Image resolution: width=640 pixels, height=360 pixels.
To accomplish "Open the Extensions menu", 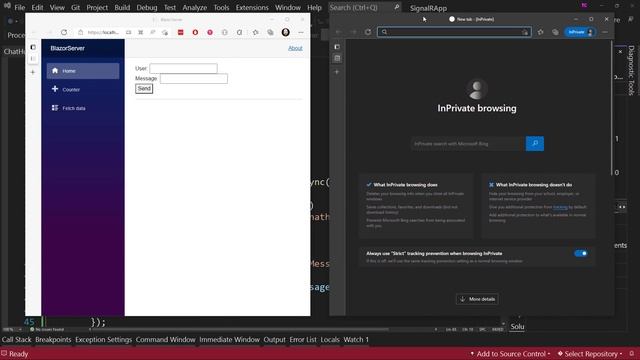I will pyautogui.click(x=252, y=7).
